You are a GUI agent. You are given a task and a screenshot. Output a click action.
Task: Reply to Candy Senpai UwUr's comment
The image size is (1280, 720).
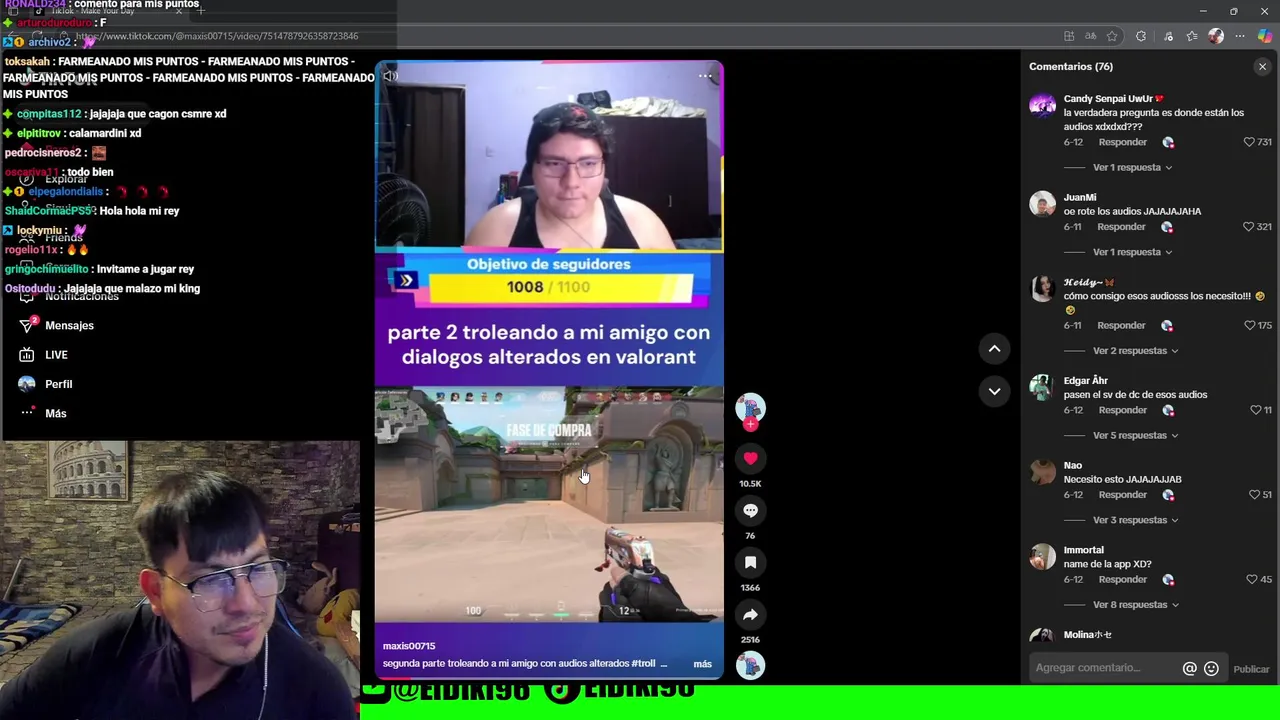coord(1122,142)
